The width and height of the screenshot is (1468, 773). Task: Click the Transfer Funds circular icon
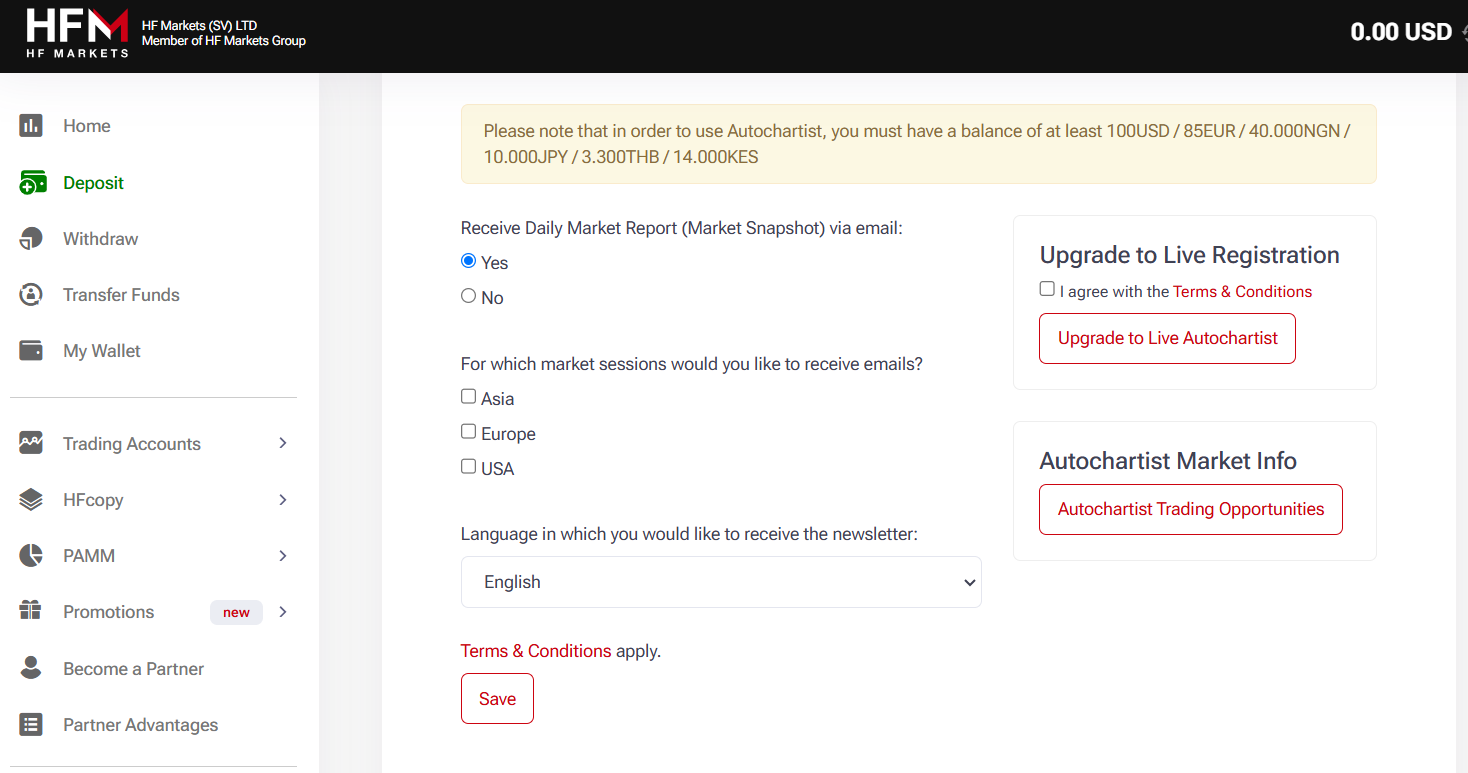click(x=31, y=295)
